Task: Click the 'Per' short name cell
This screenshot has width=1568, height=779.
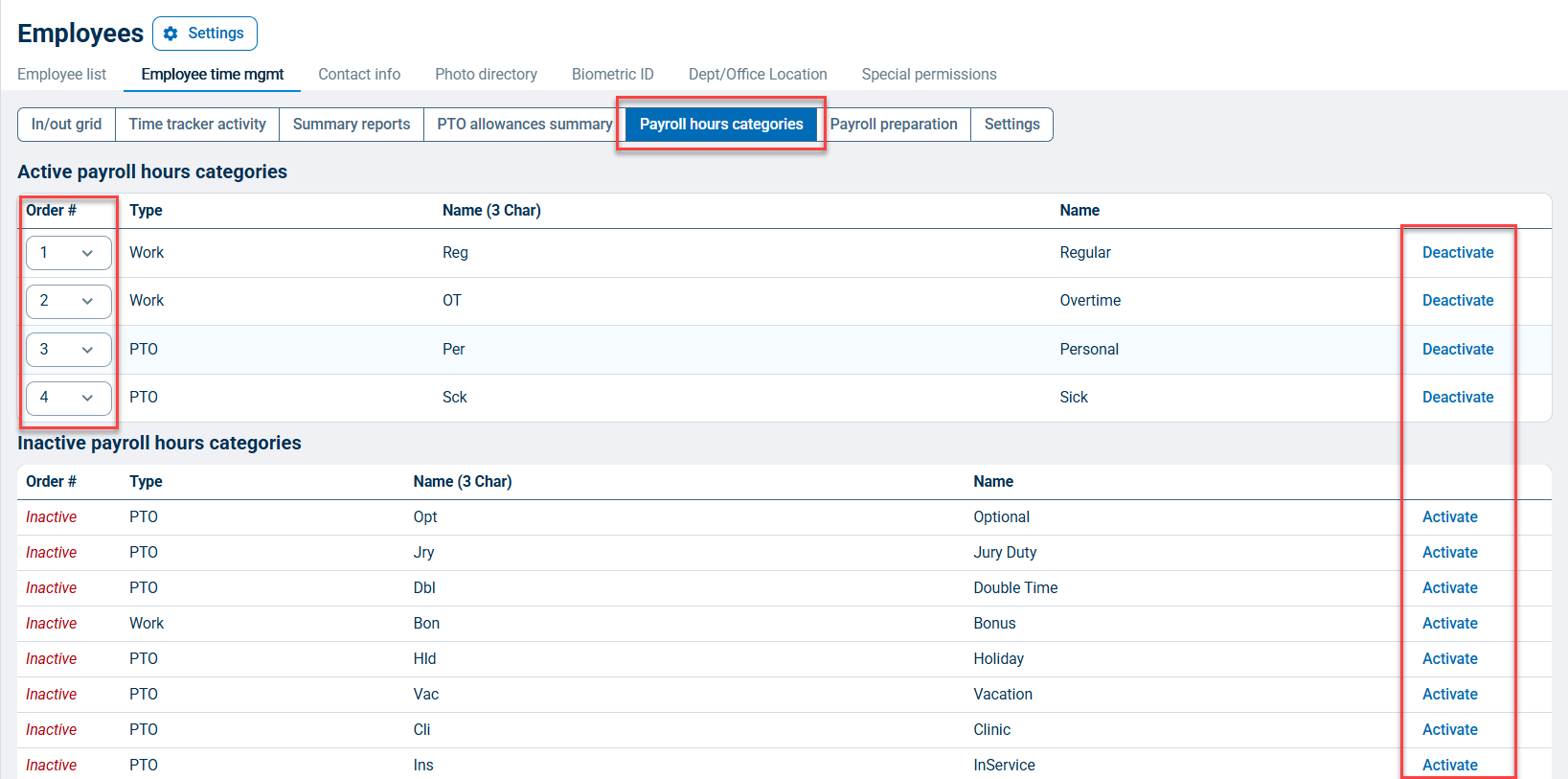Action: [454, 350]
